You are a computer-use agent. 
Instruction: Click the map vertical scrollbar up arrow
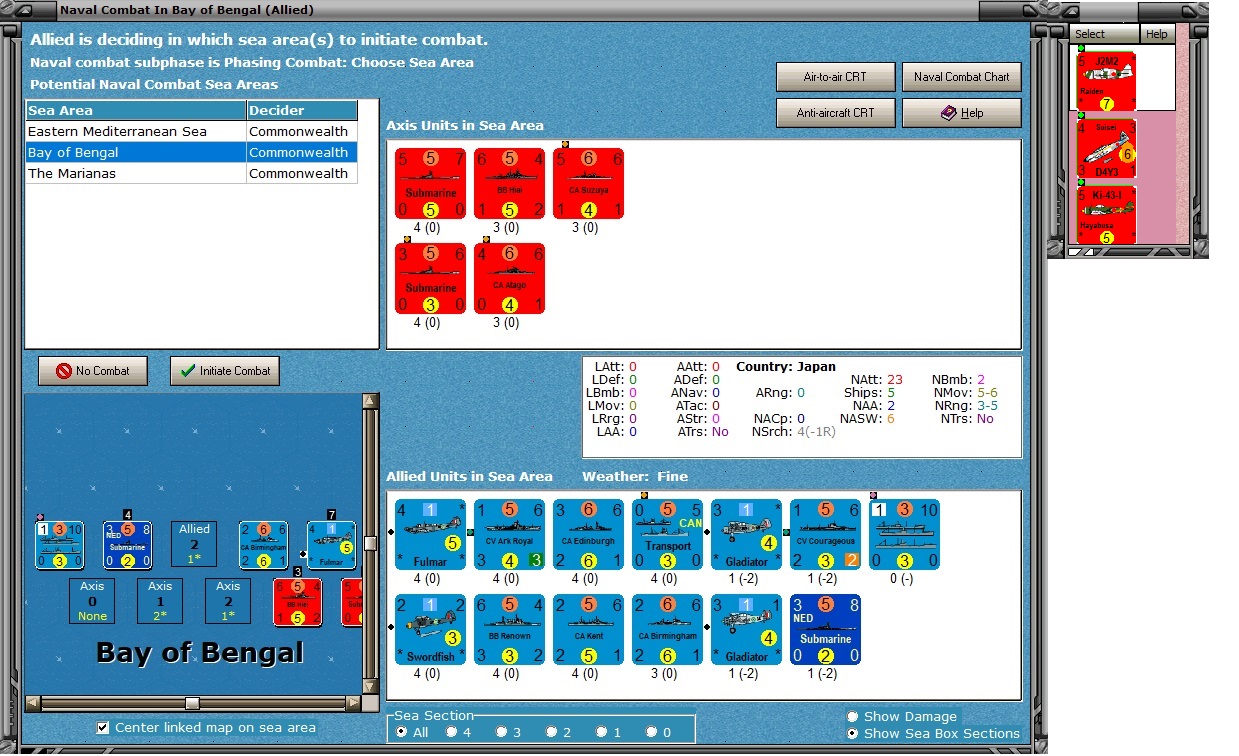click(371, 402)
